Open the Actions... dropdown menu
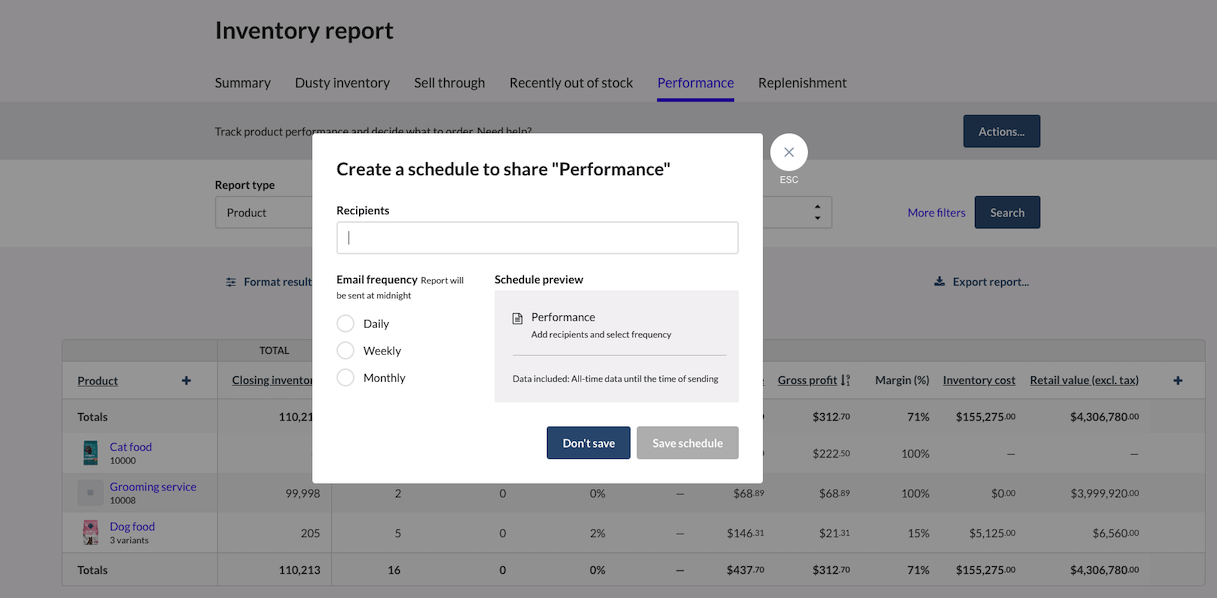The height and width of the screenshot is (598, 1217). point(1001,131)
